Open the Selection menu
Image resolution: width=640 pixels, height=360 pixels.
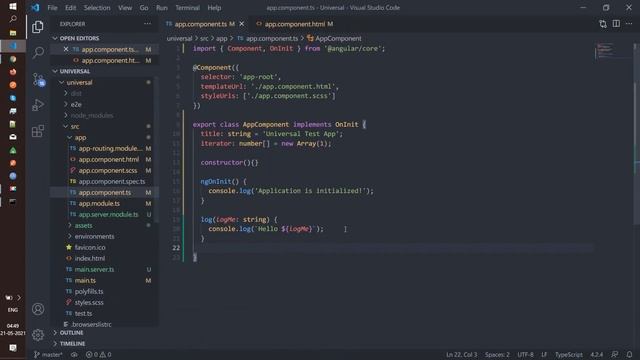pos(97,8)
